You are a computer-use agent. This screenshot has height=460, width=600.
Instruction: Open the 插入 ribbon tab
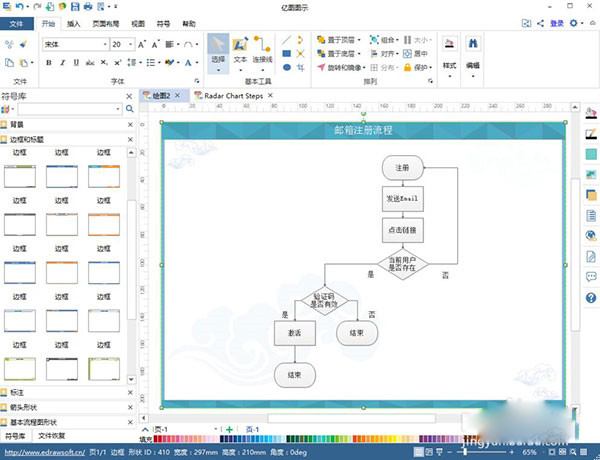75,22
